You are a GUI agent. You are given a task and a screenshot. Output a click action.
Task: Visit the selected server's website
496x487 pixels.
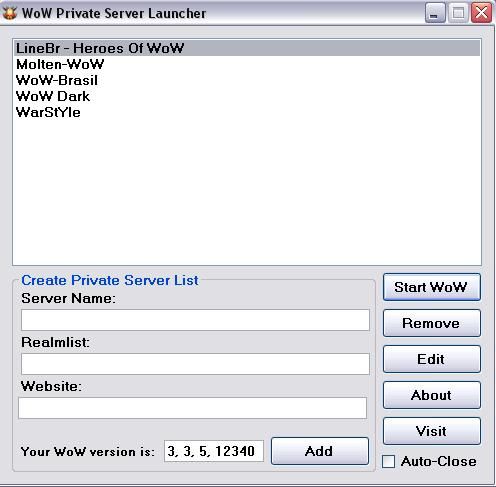click(x=432, y=431)
